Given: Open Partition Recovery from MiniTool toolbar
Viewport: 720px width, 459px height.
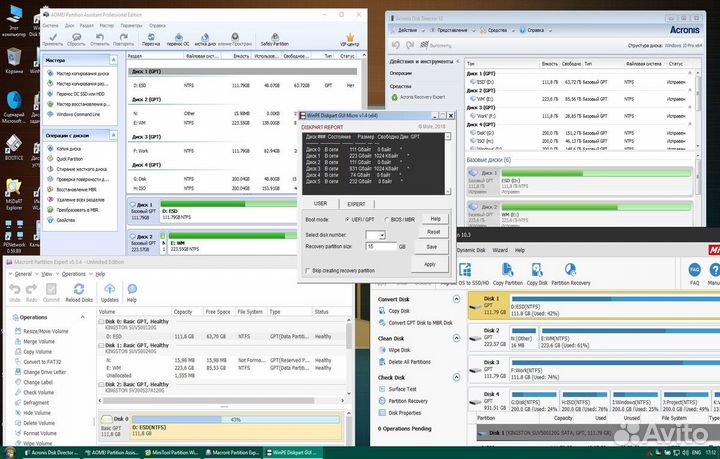Looking at the screenshot, I should [x=571, y=274].
